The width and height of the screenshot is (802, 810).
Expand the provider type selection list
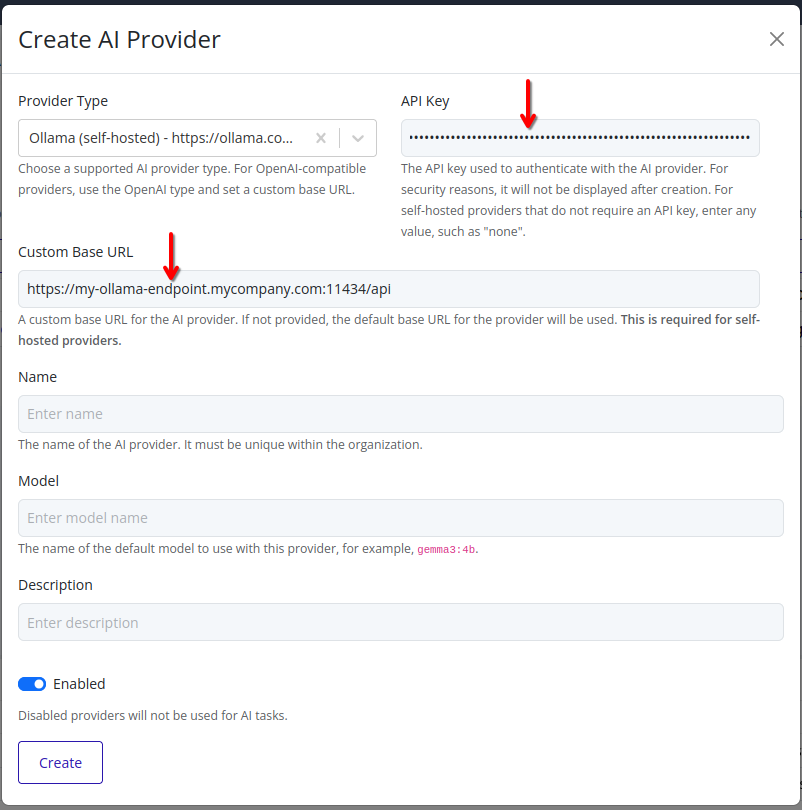tap(357, 137)
